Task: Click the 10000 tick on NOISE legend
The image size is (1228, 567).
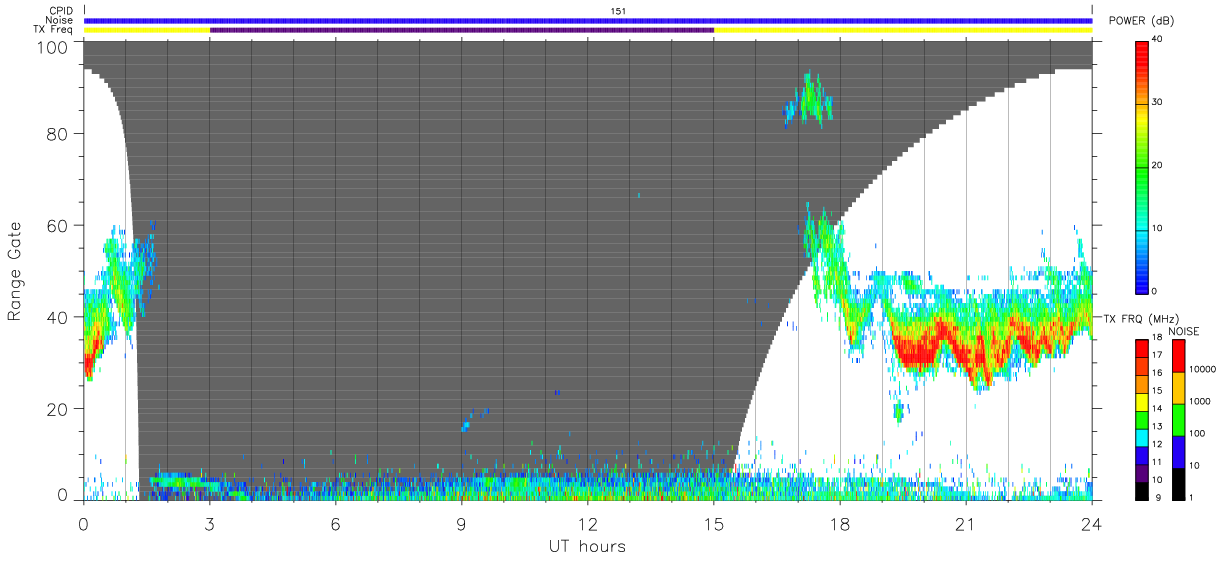Action: [1203, 368]
